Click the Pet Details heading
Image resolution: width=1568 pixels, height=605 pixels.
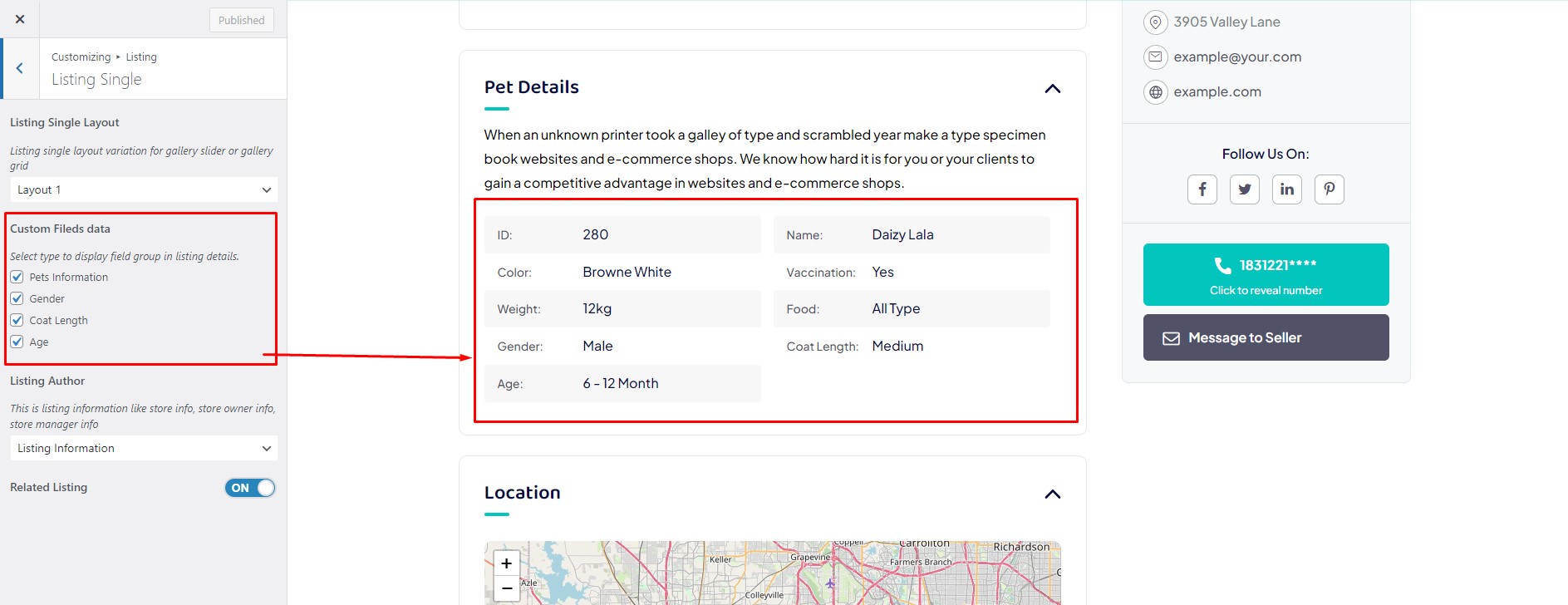[532, 87]
